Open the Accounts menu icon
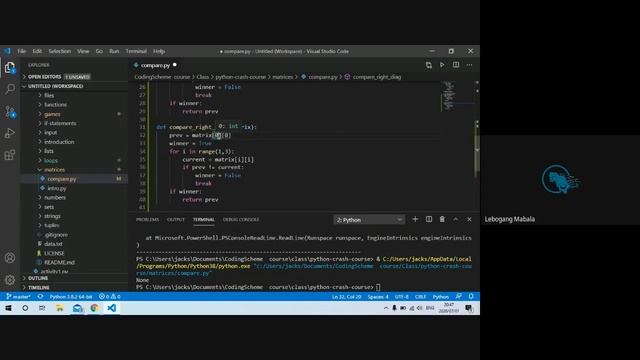 coord(10,258)
